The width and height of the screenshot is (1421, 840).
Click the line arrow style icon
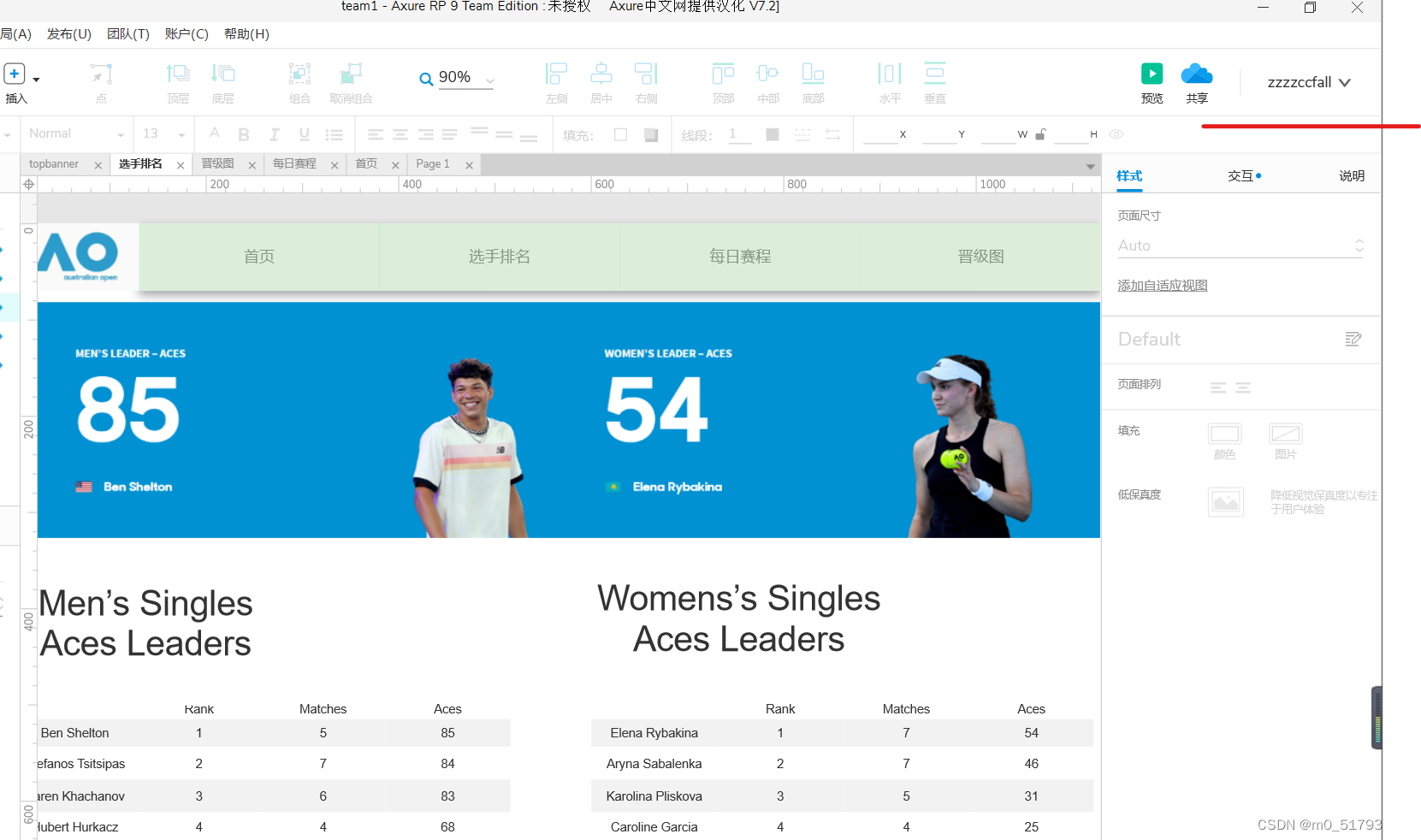tap(832, 135)
